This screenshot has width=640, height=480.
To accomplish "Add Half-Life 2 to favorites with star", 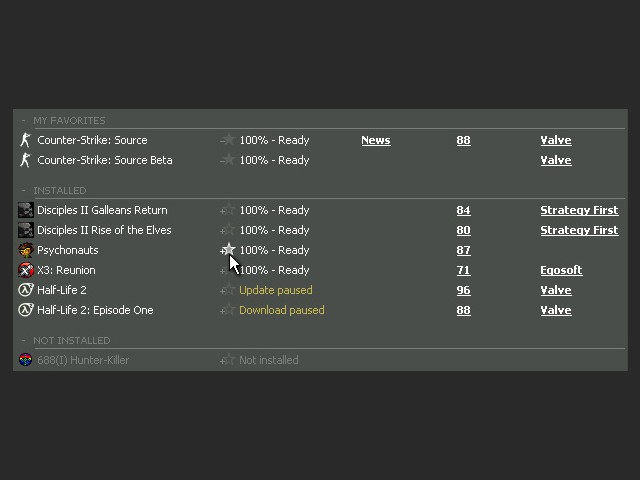I will [228, 290].
